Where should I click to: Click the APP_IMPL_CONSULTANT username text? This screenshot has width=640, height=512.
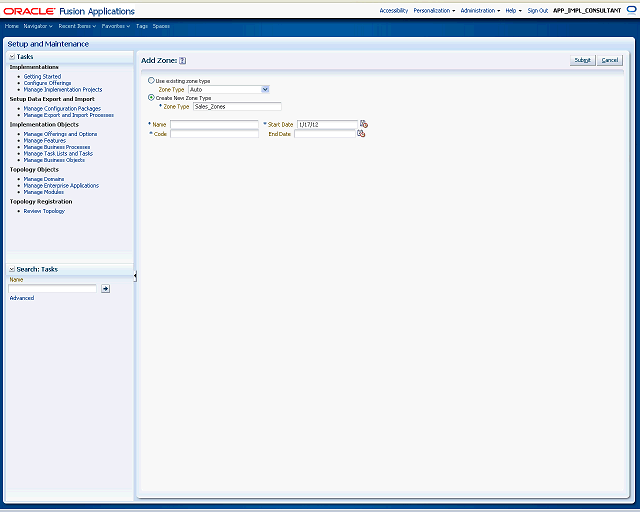pyautogui.click(x=587, y=11)
